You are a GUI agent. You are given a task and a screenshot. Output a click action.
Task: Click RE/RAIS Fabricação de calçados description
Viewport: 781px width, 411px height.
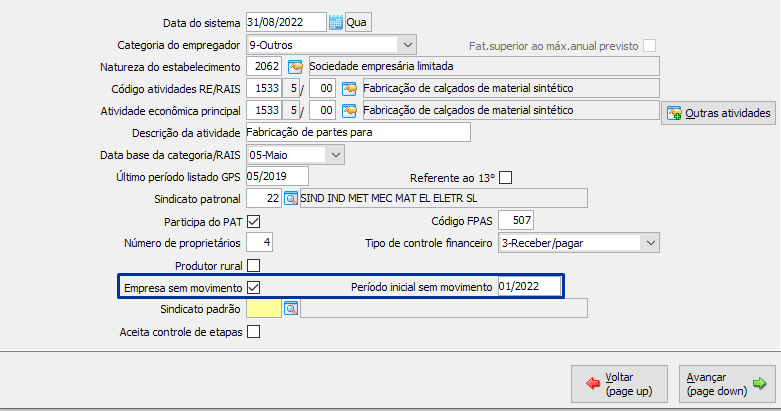468,89
